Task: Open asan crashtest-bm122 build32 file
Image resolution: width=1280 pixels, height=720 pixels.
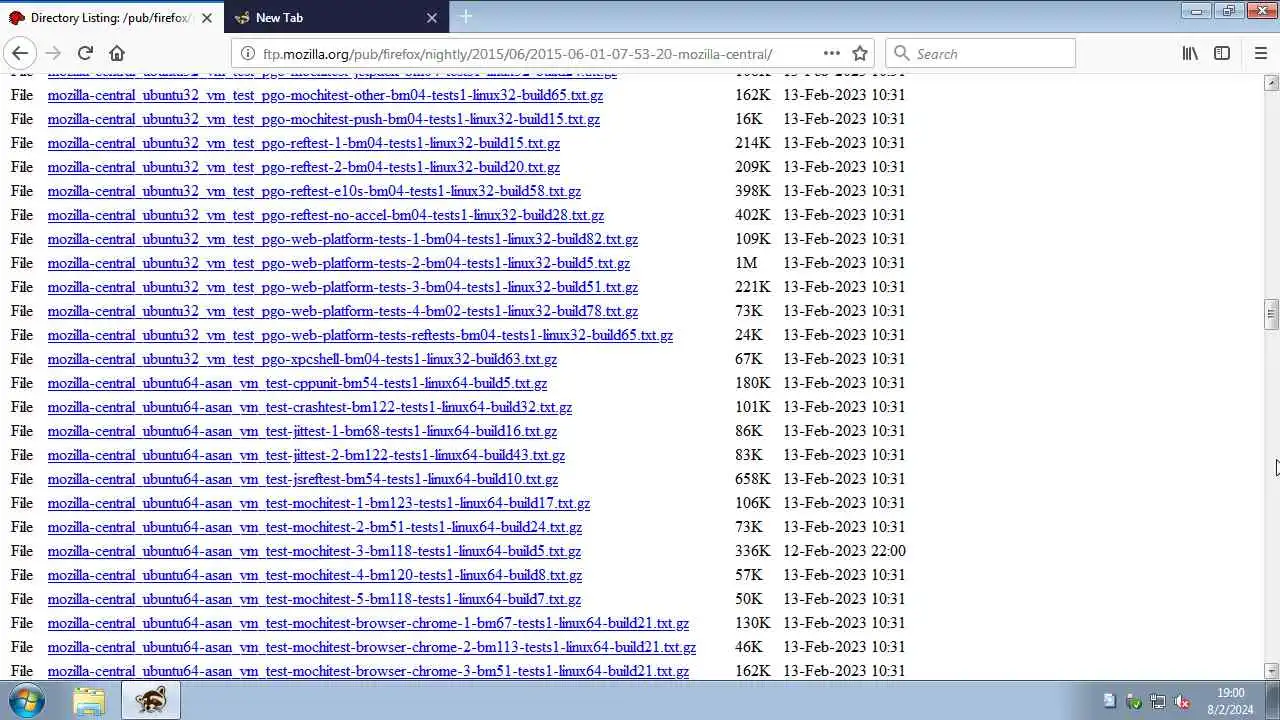Action: [309, 407]
